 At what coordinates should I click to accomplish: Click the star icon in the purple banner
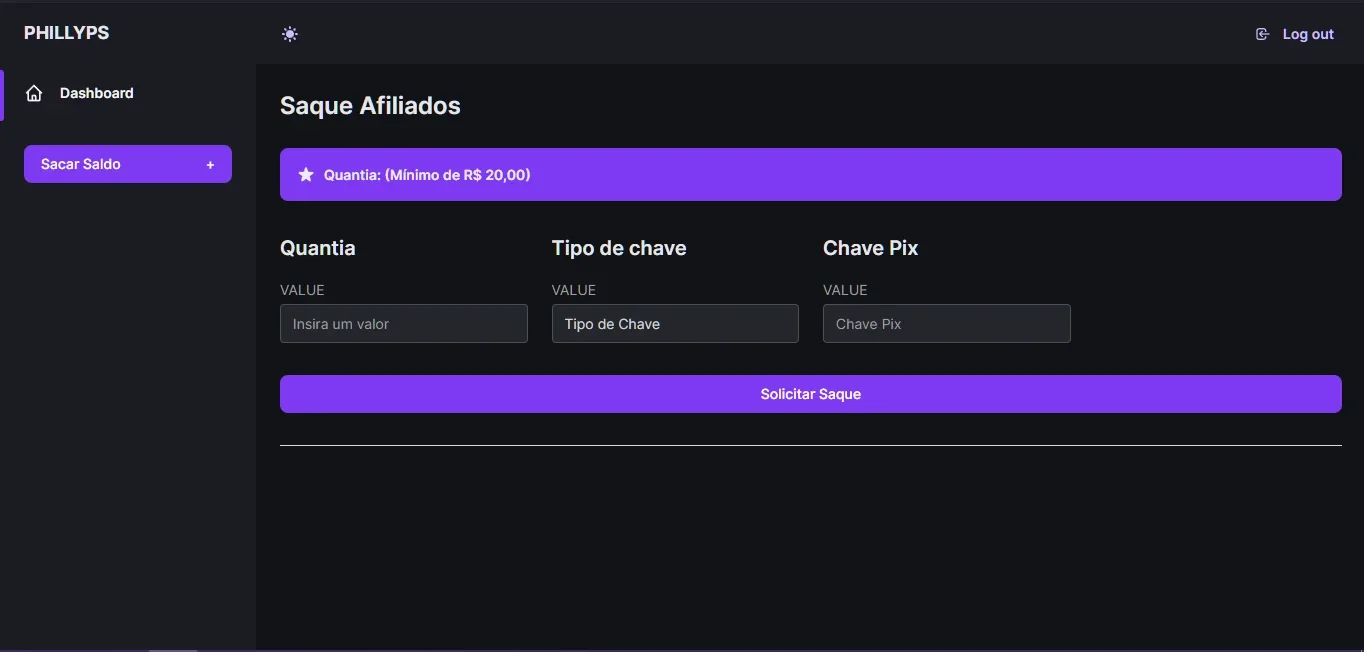pos(306,175)
